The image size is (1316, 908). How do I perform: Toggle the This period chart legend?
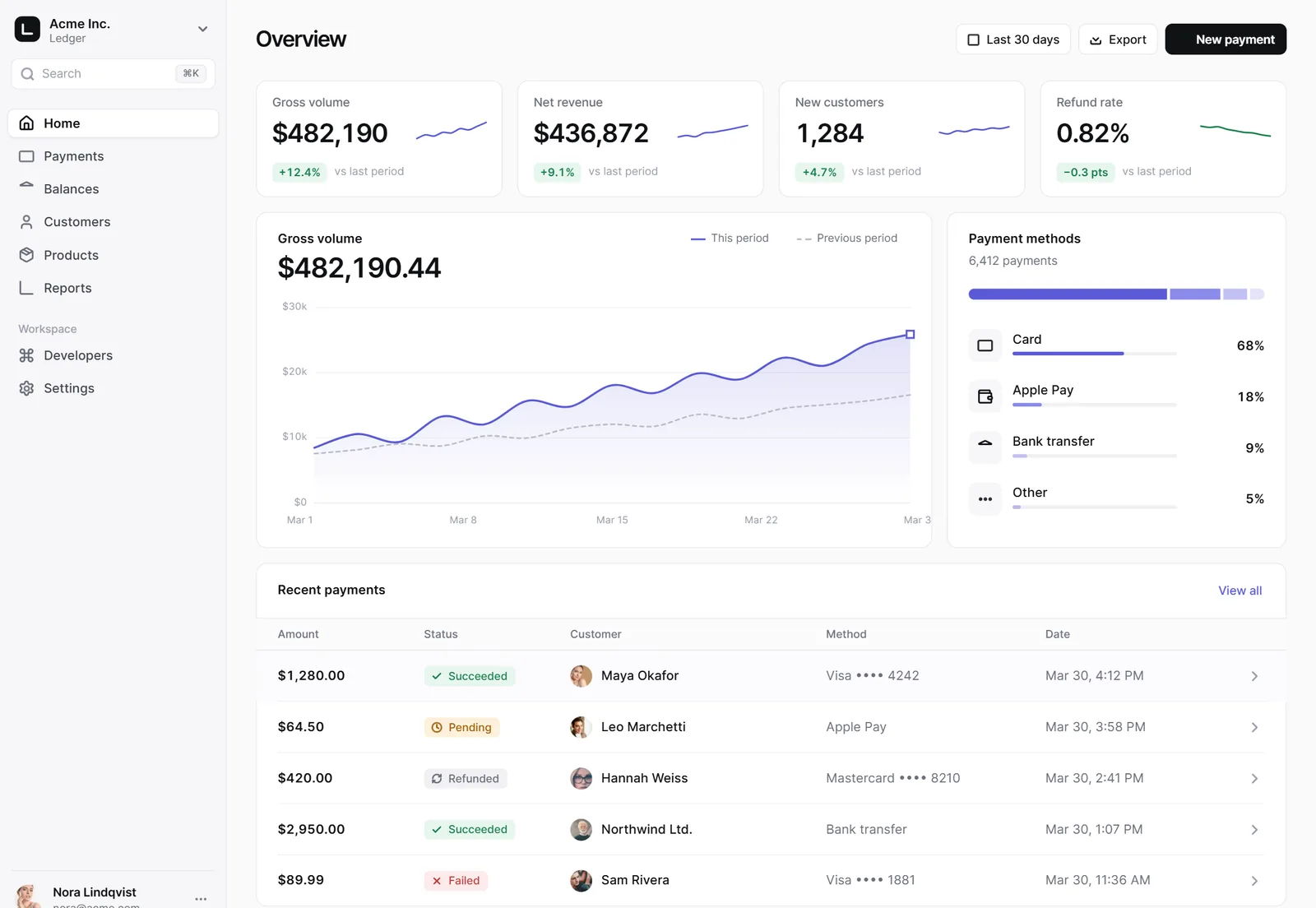[x=730, y=239]
